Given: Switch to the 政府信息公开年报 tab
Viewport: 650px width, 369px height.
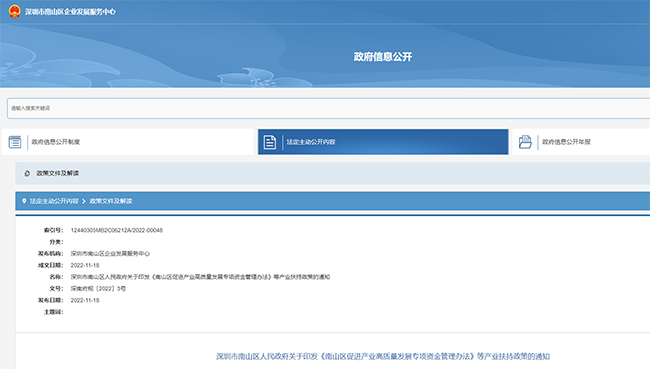Looking at the screenshot, I should [566, 142].
